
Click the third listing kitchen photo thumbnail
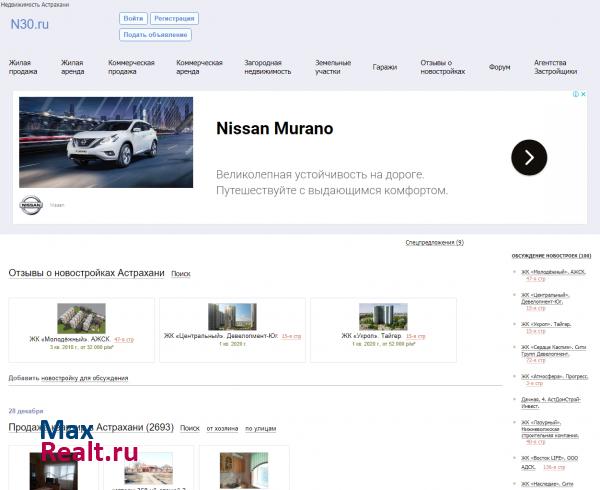[x=244, y=470]
